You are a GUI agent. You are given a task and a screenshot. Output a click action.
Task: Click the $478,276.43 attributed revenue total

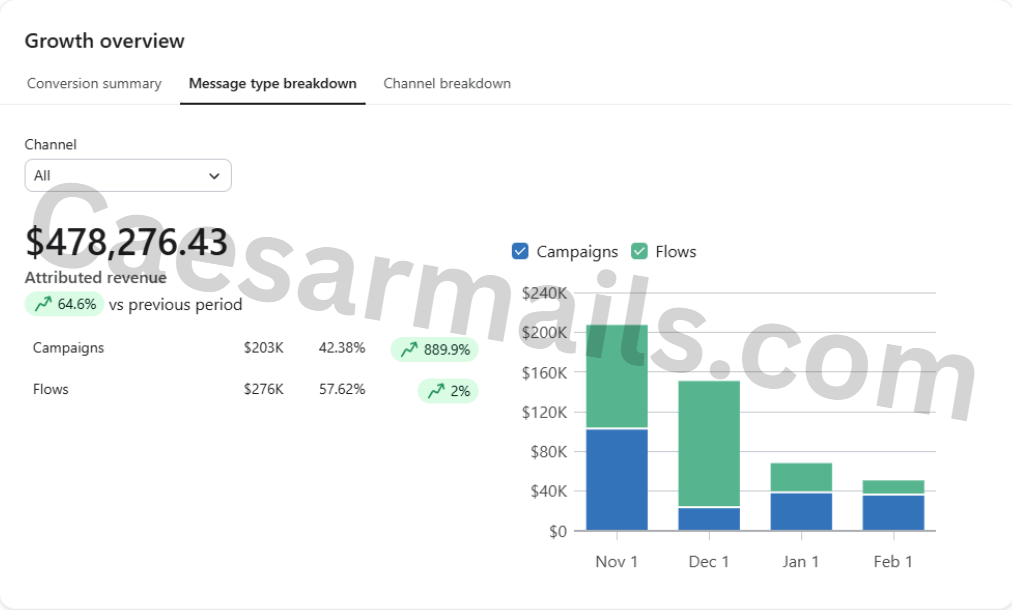[126, 243]
